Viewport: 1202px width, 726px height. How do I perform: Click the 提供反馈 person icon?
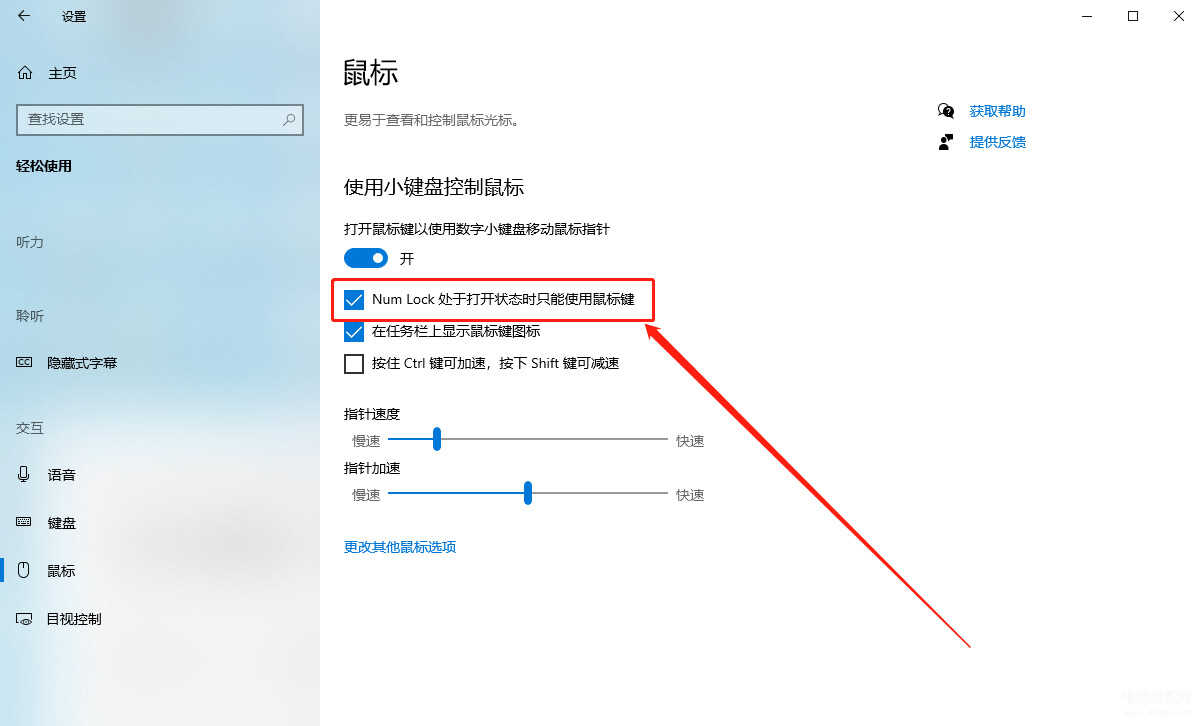click(x=946, y=142)
